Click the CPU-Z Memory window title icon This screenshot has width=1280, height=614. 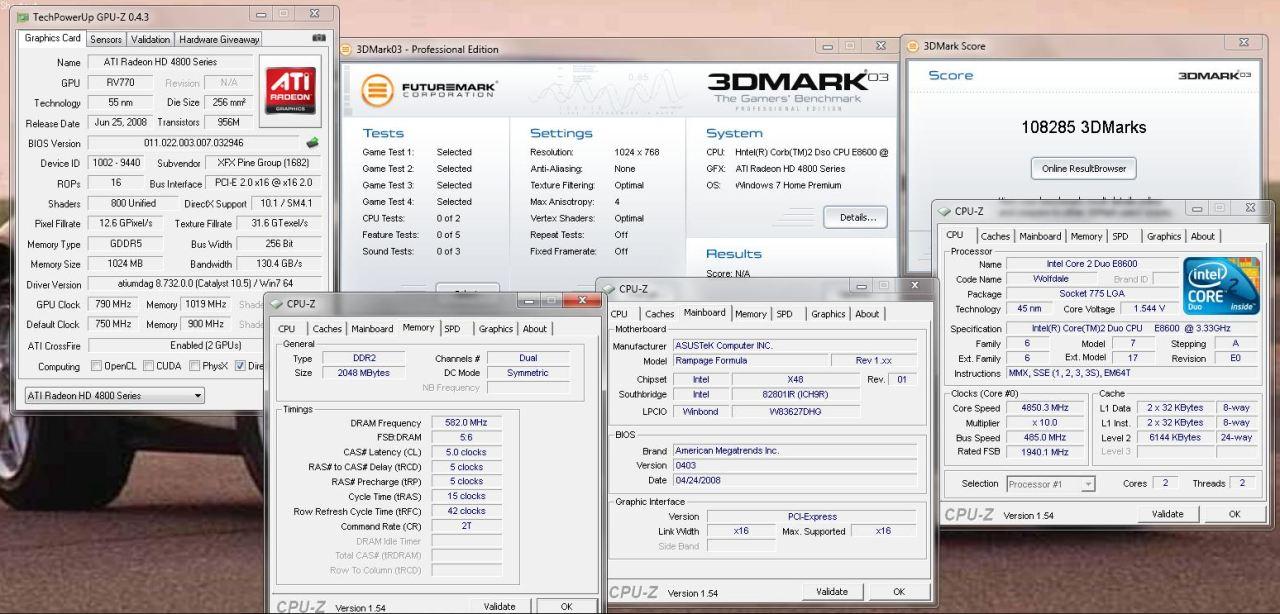[275, 304]
